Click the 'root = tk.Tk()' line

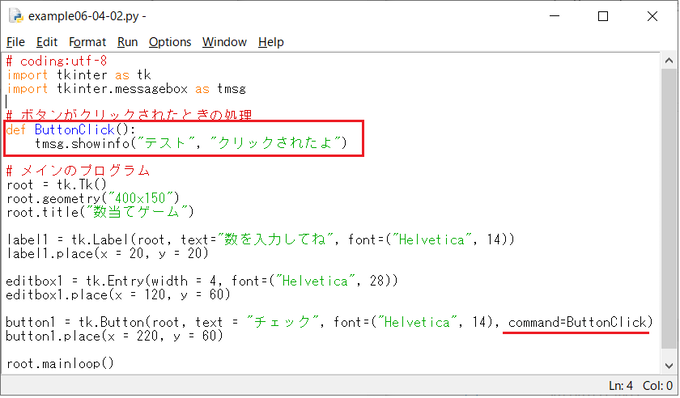(56, 185)
